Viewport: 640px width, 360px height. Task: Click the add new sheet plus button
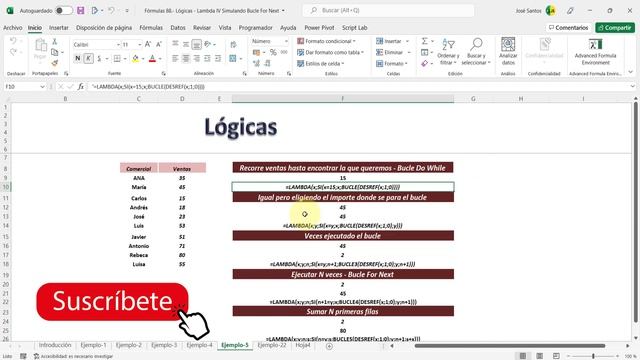tap(329, 346)
